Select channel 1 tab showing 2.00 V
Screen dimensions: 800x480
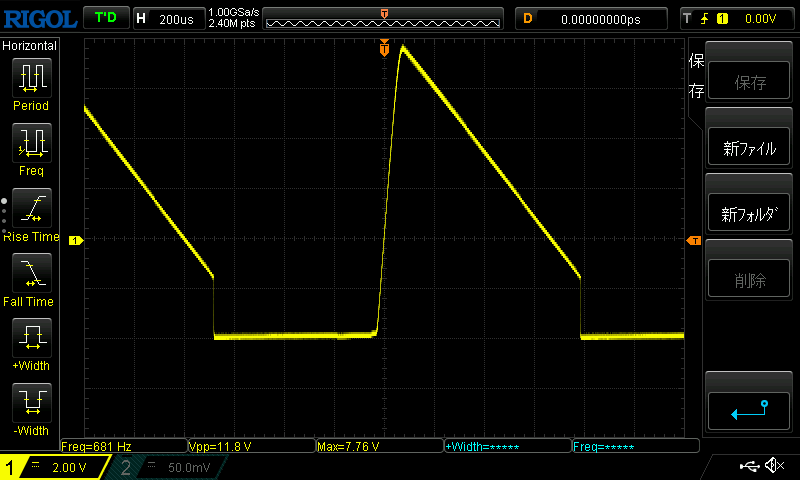coord(56,467)
